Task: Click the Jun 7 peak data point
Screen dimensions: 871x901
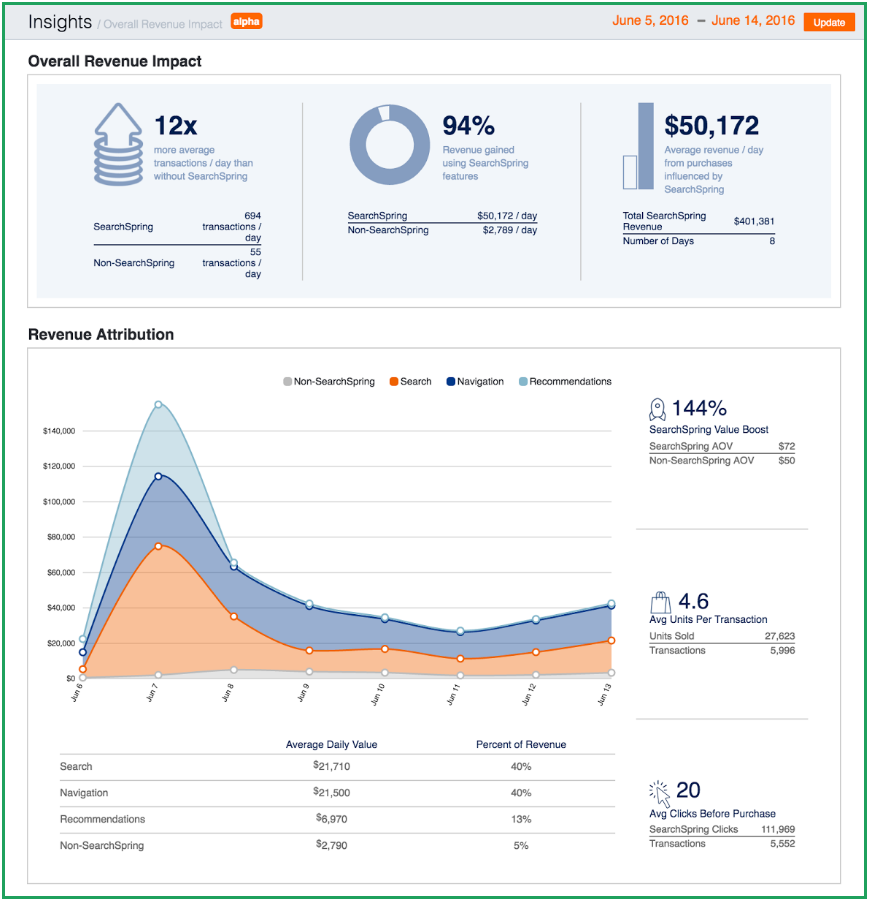Action: pyautogui.click(x=157, y=404)
